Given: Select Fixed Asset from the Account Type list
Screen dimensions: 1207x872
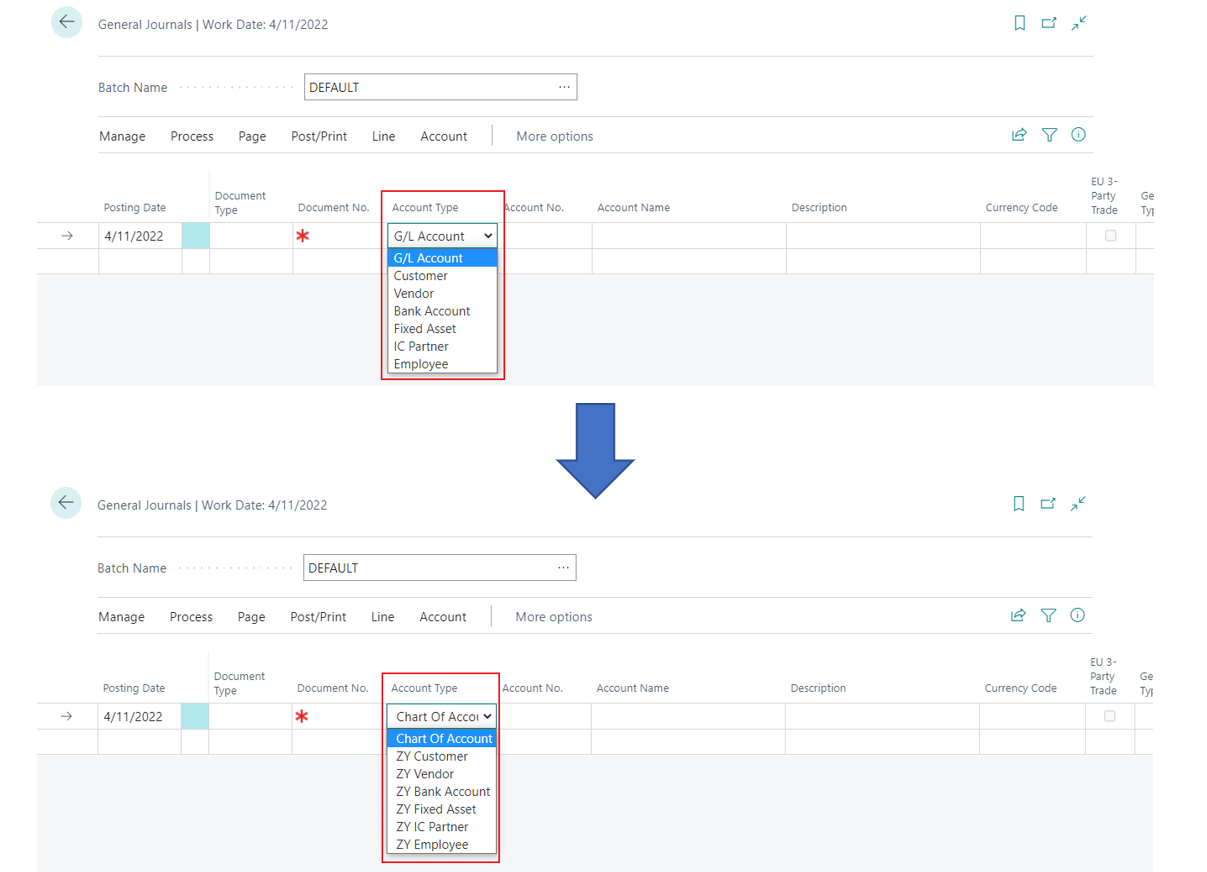Looking at the screenshot, I should point(442,329).
